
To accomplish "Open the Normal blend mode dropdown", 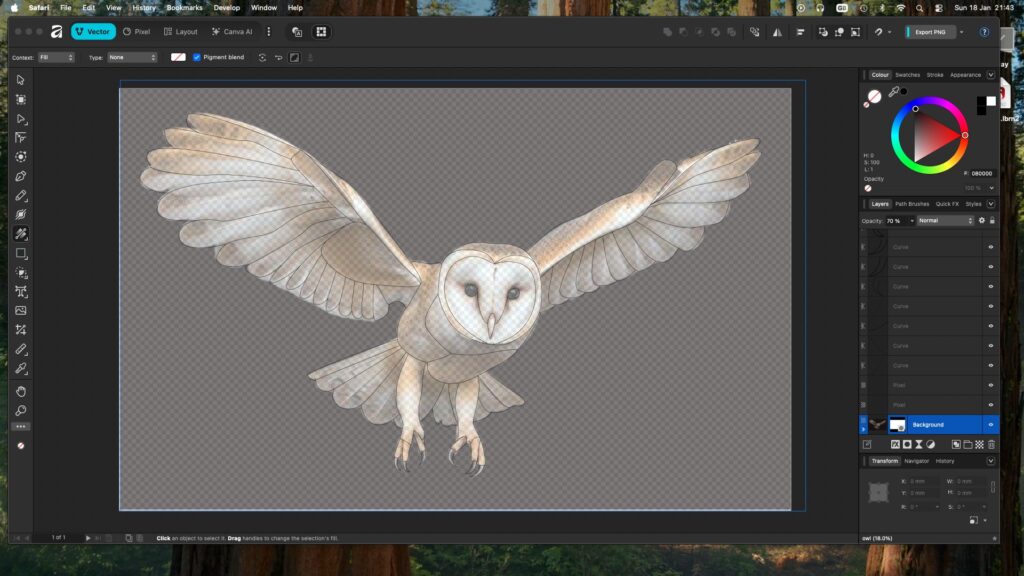I will (944, 220).
